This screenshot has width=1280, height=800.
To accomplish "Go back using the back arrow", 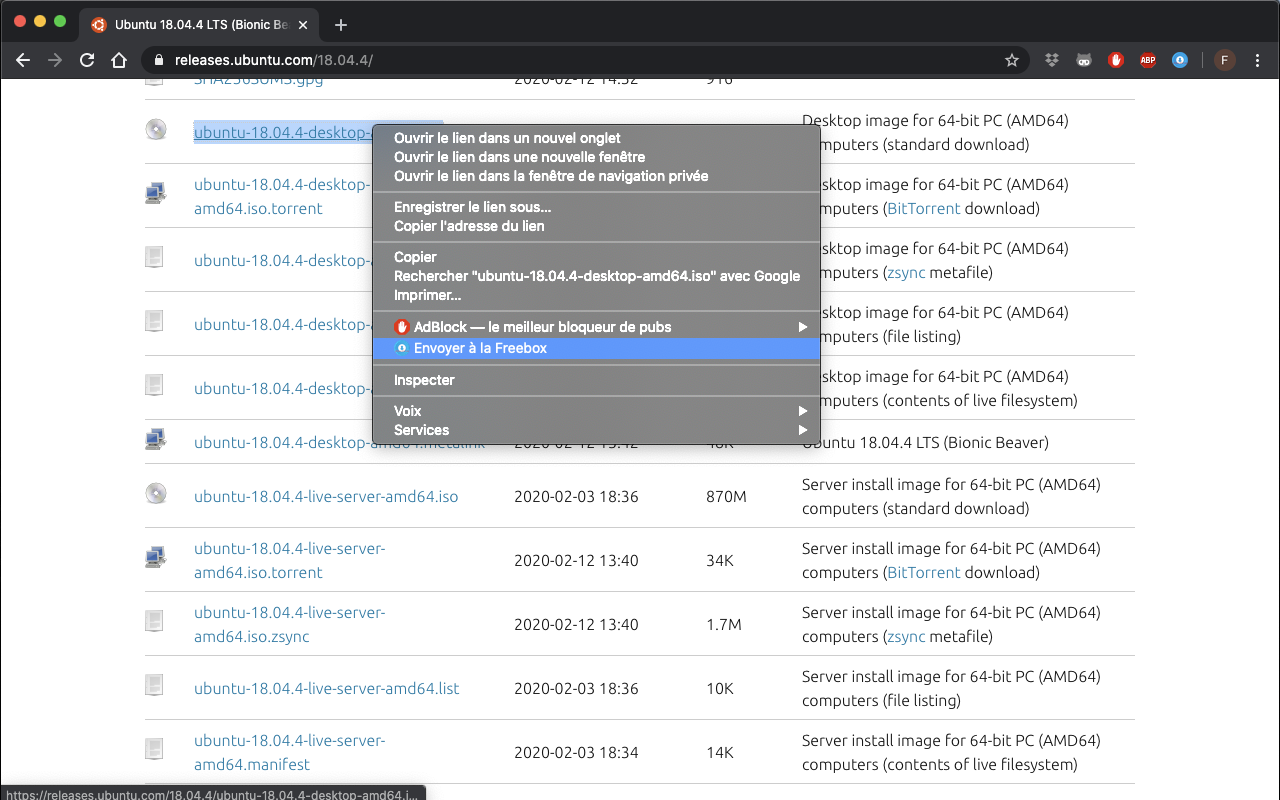I will [22, 60].
